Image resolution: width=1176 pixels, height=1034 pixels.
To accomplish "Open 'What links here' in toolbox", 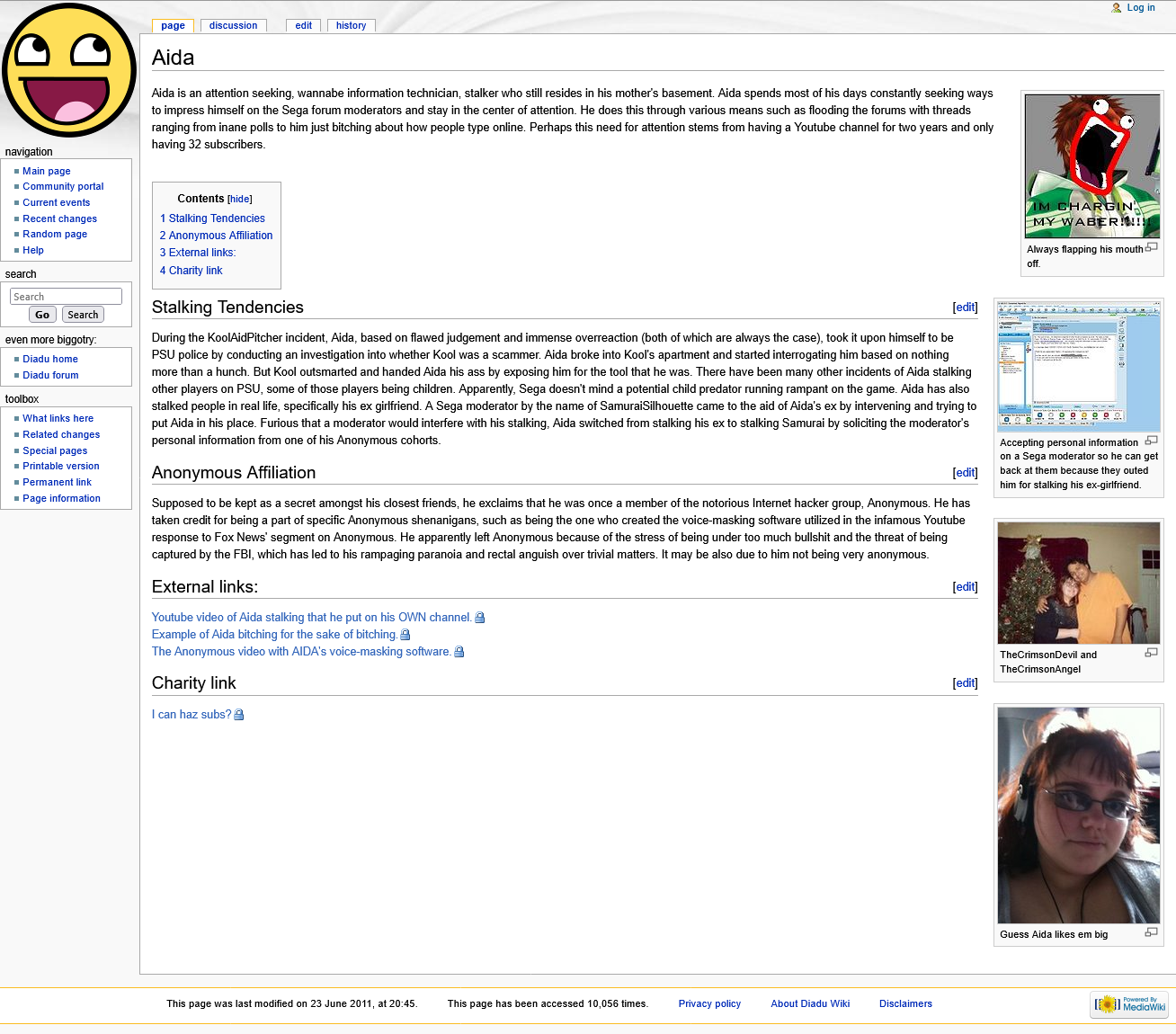I will [x=58, y=419].
